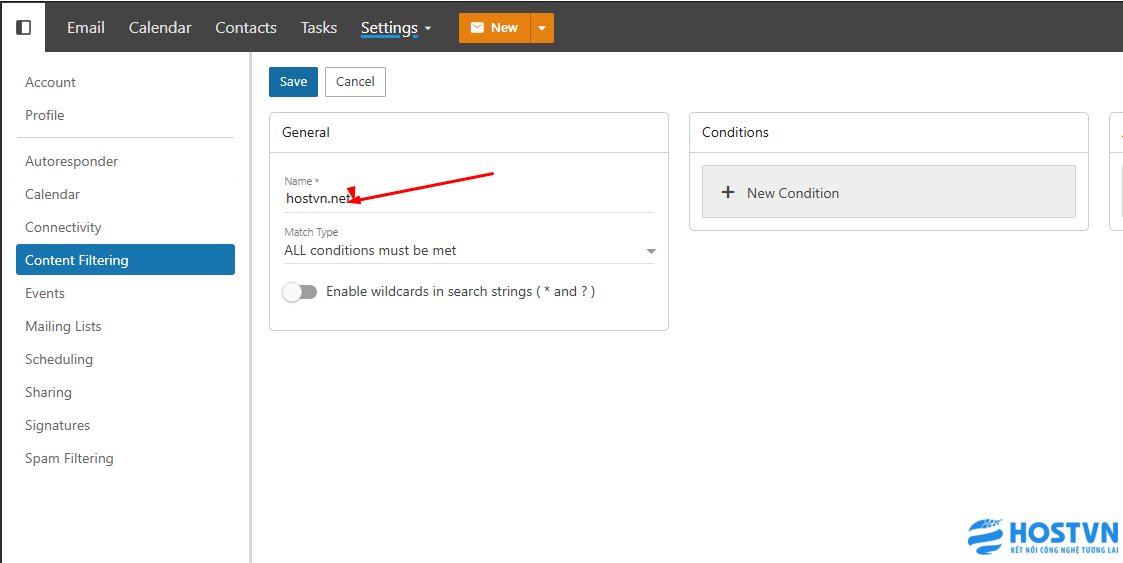Go to the Email tab
Viewport: 1123px width, 563px height.
point(86,28)
